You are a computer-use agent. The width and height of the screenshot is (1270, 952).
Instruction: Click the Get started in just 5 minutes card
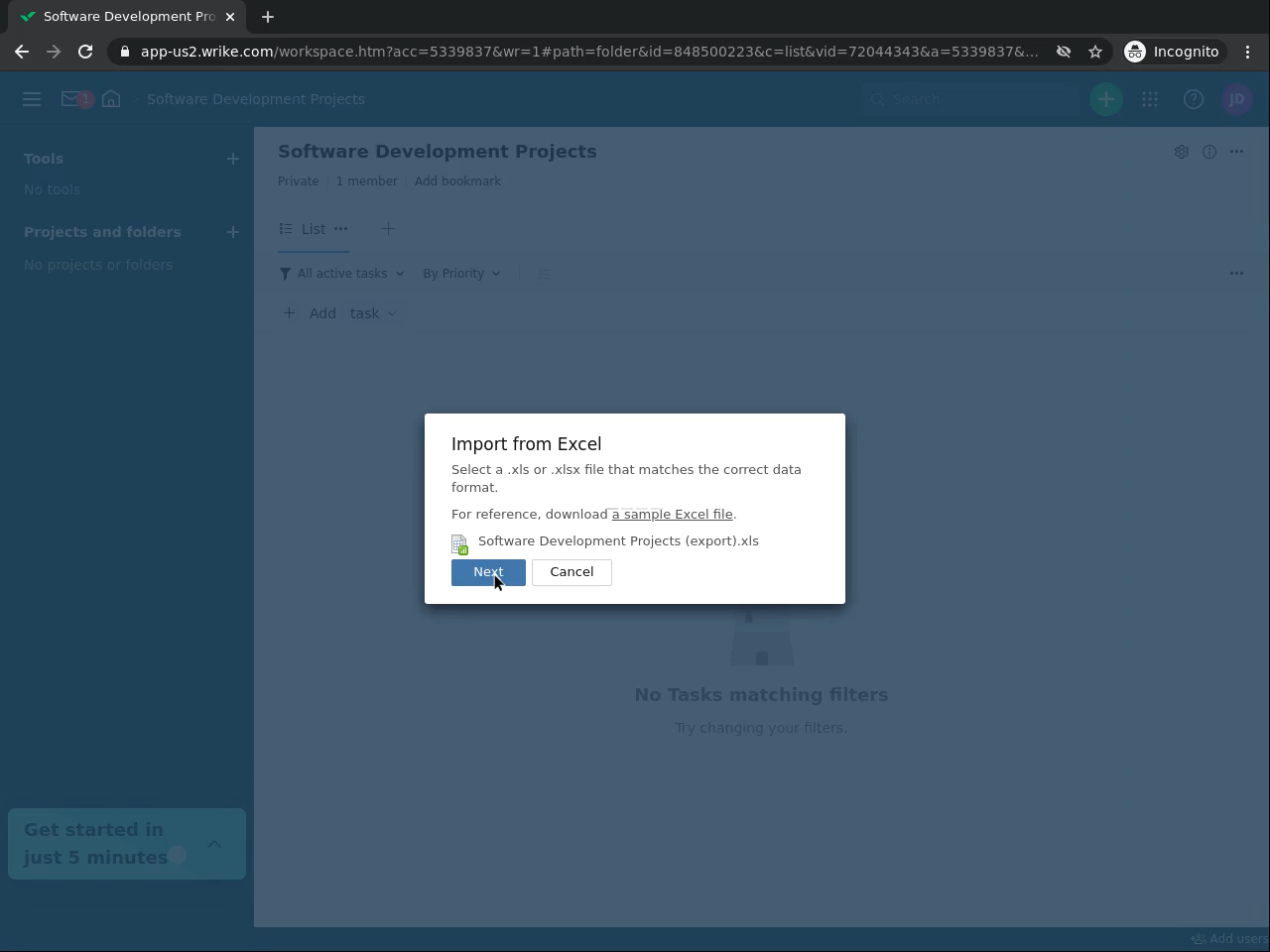127,844
